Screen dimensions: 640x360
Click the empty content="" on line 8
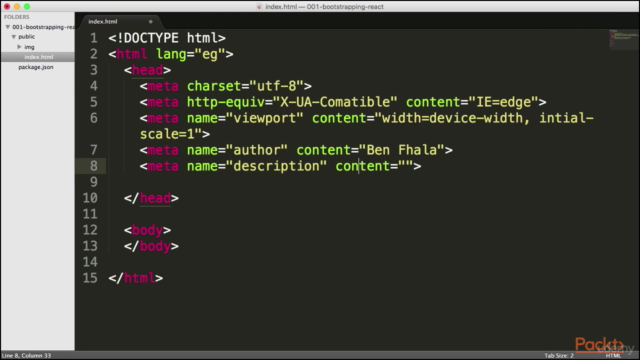(374, 166)
